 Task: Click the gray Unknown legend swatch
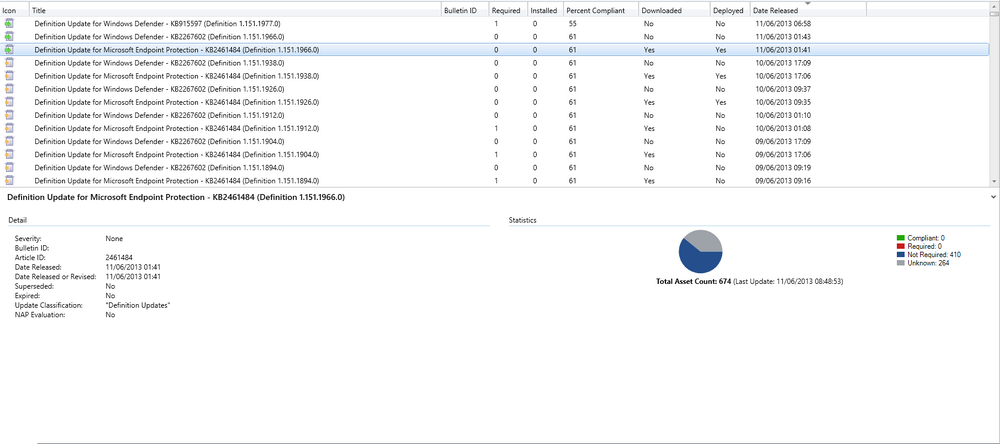(901, 263)
